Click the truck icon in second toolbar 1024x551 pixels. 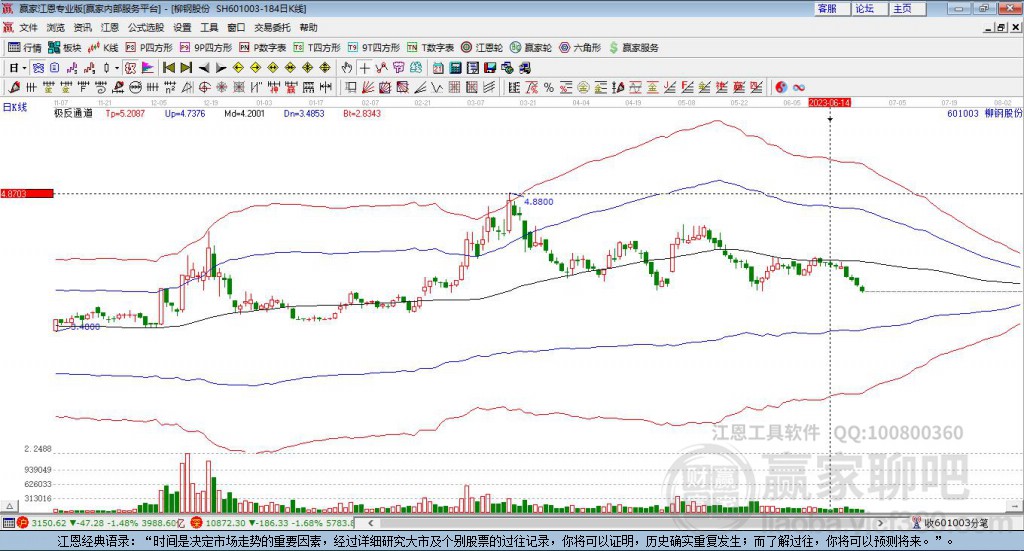524,67
